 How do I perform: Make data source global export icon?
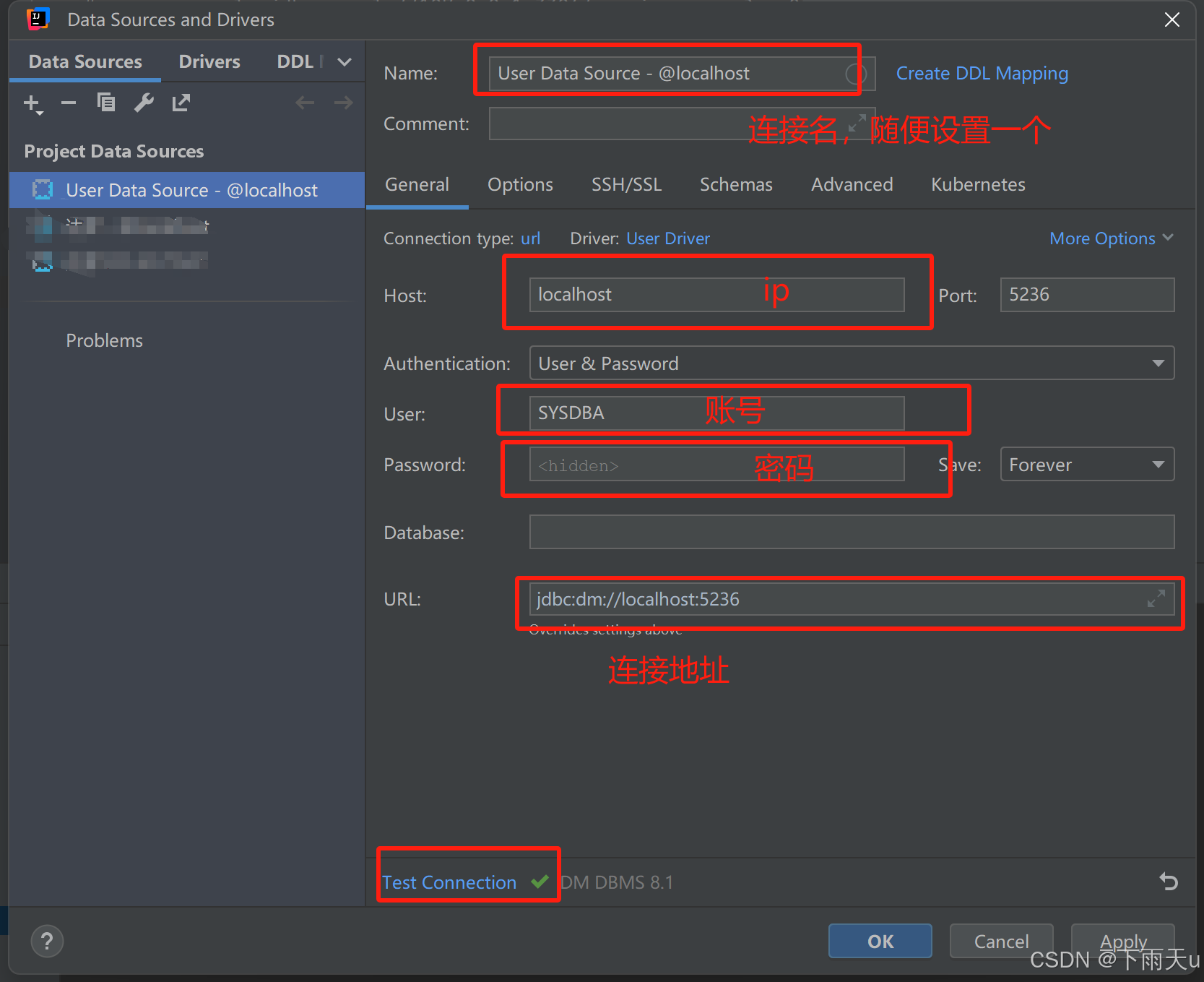pos(181,103)
